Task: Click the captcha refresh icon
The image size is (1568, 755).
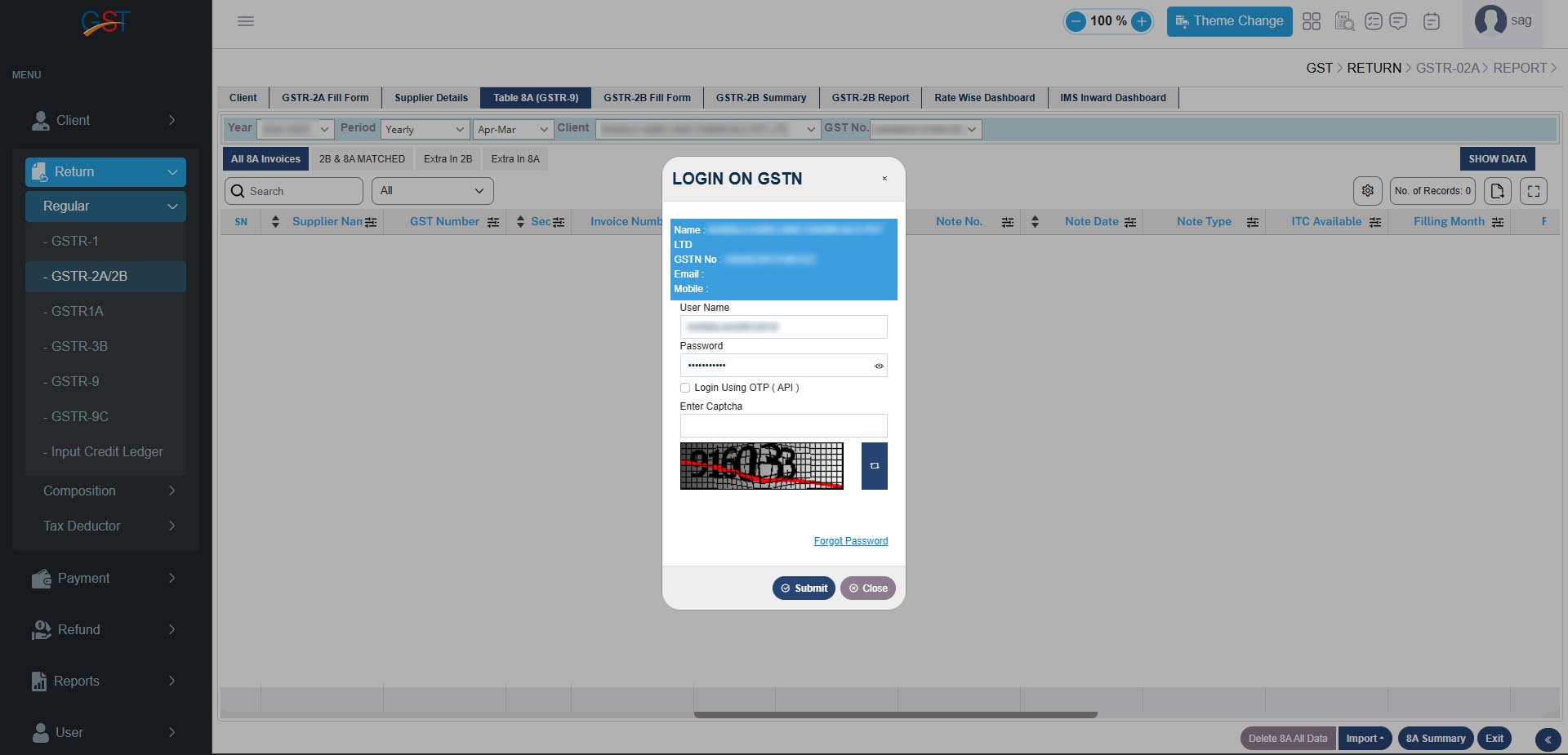Action: point(874,466)
